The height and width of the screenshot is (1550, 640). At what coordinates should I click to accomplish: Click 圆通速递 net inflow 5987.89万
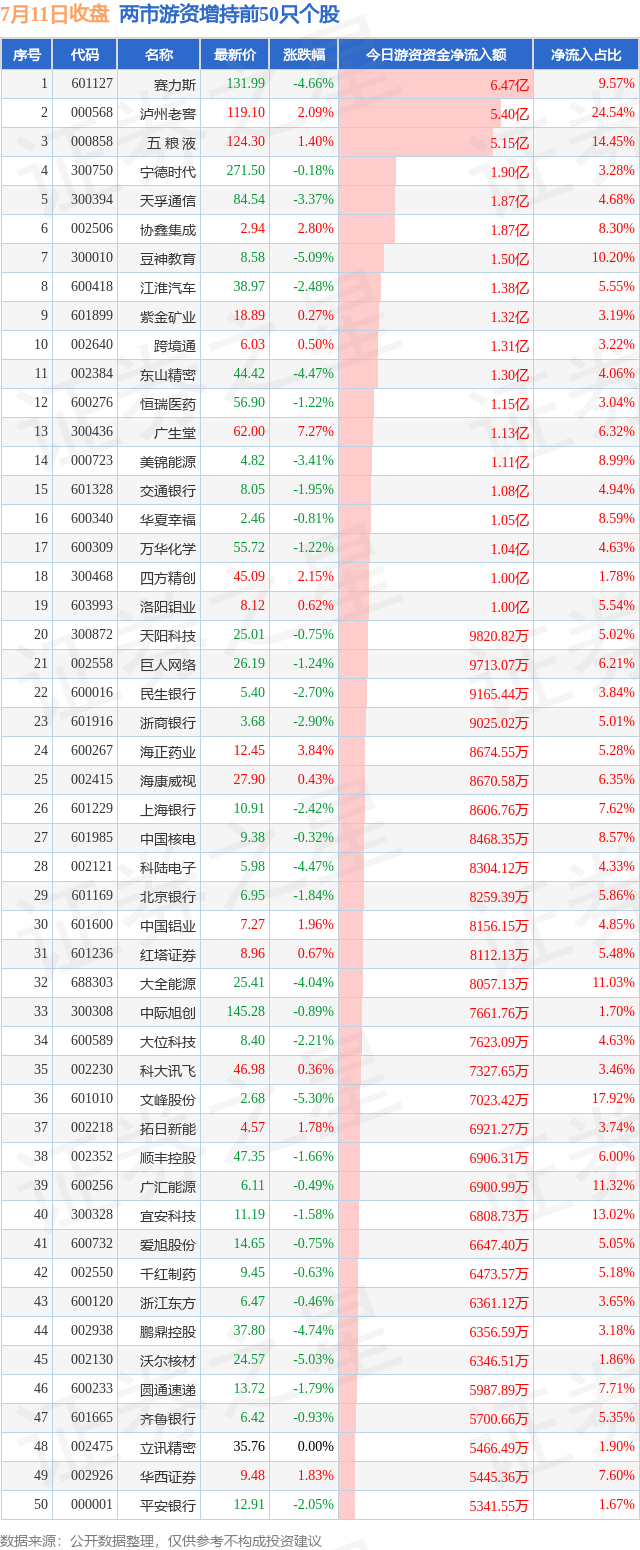498,1390
